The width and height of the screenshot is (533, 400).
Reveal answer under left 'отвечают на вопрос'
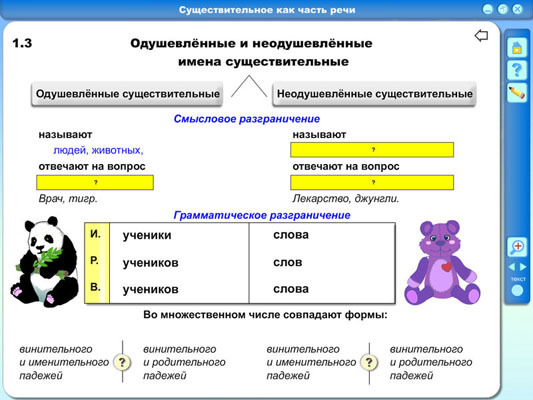point(95,182)
